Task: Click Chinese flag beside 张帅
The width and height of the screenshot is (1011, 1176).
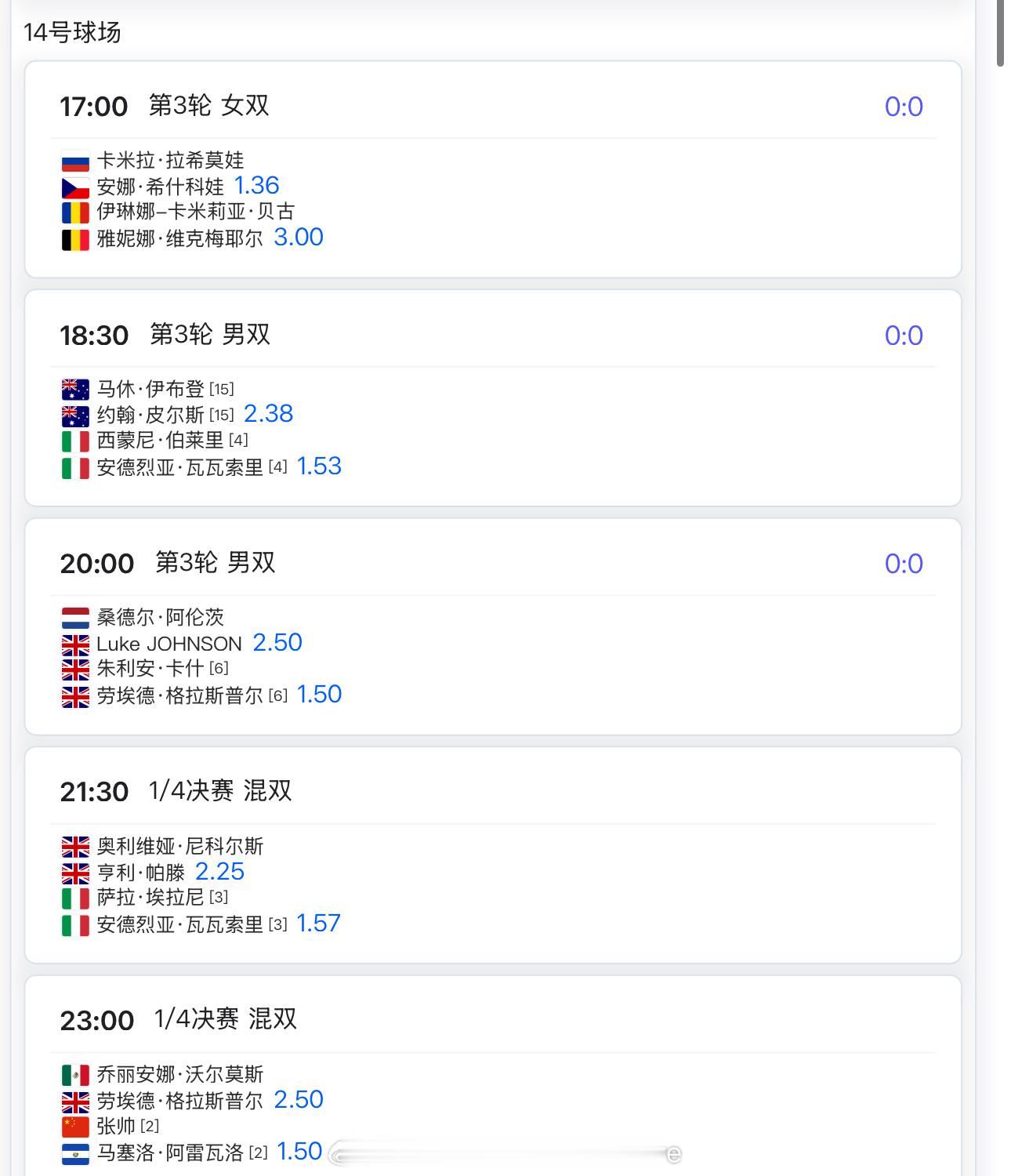Action: click(x=75, y=1127)
